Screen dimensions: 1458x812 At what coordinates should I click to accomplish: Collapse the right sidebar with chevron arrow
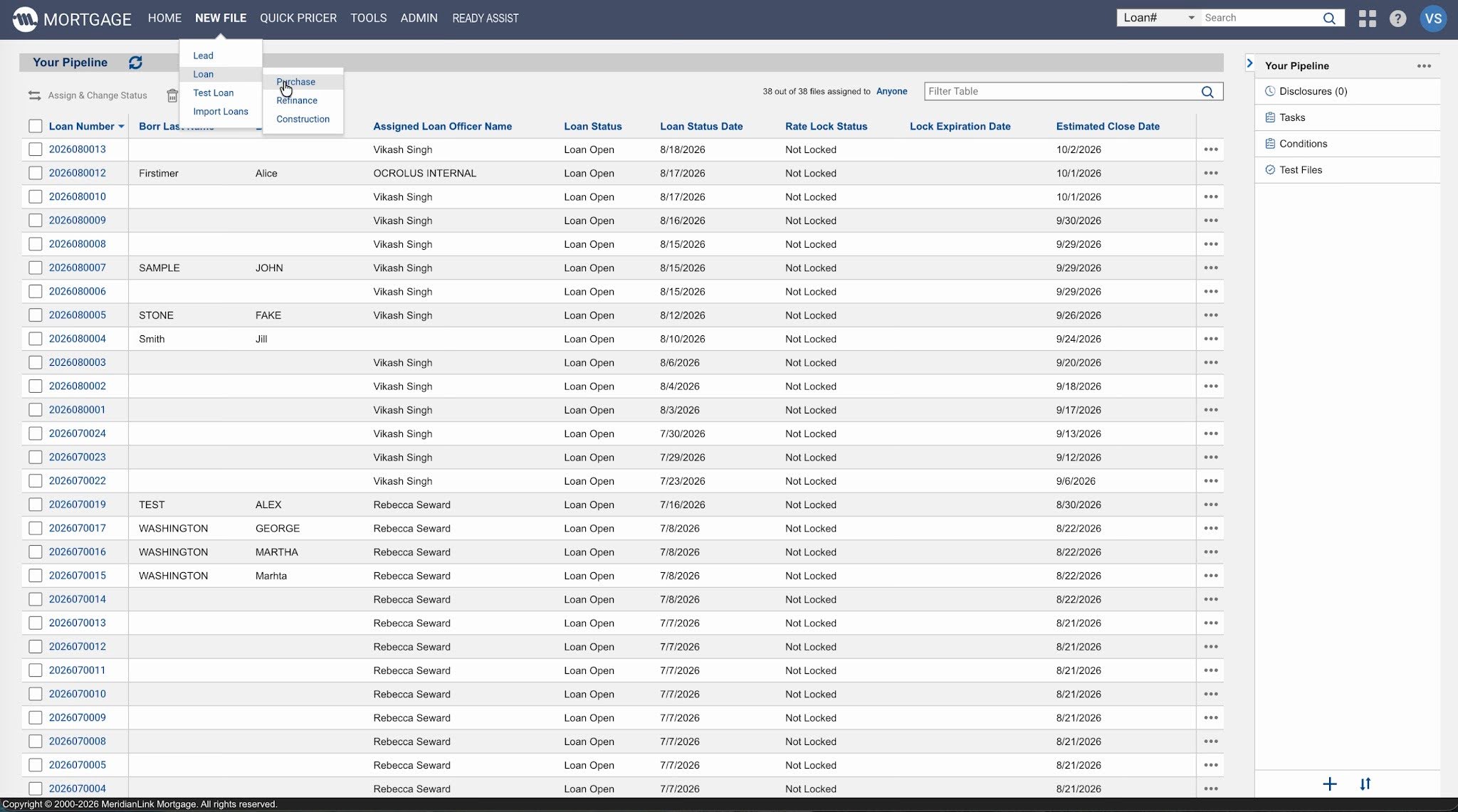(1249, 63)
